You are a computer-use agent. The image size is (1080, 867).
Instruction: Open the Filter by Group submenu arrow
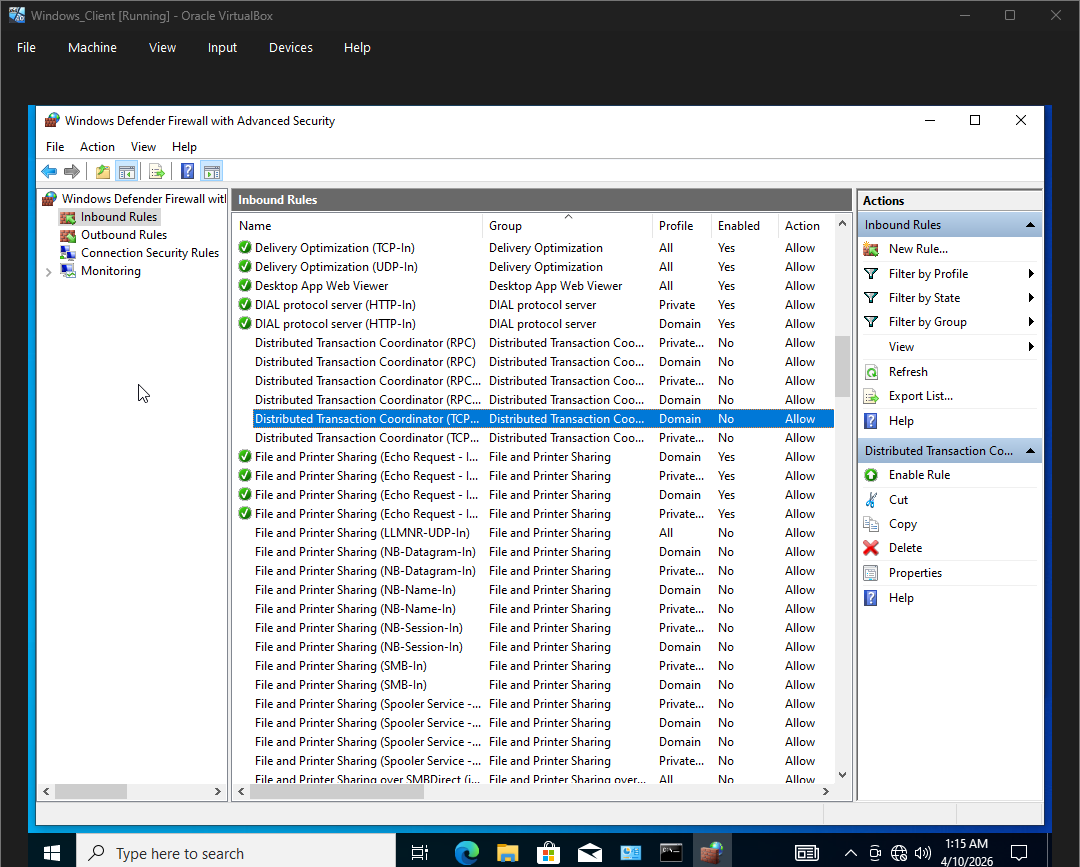tap(1031, 322)
